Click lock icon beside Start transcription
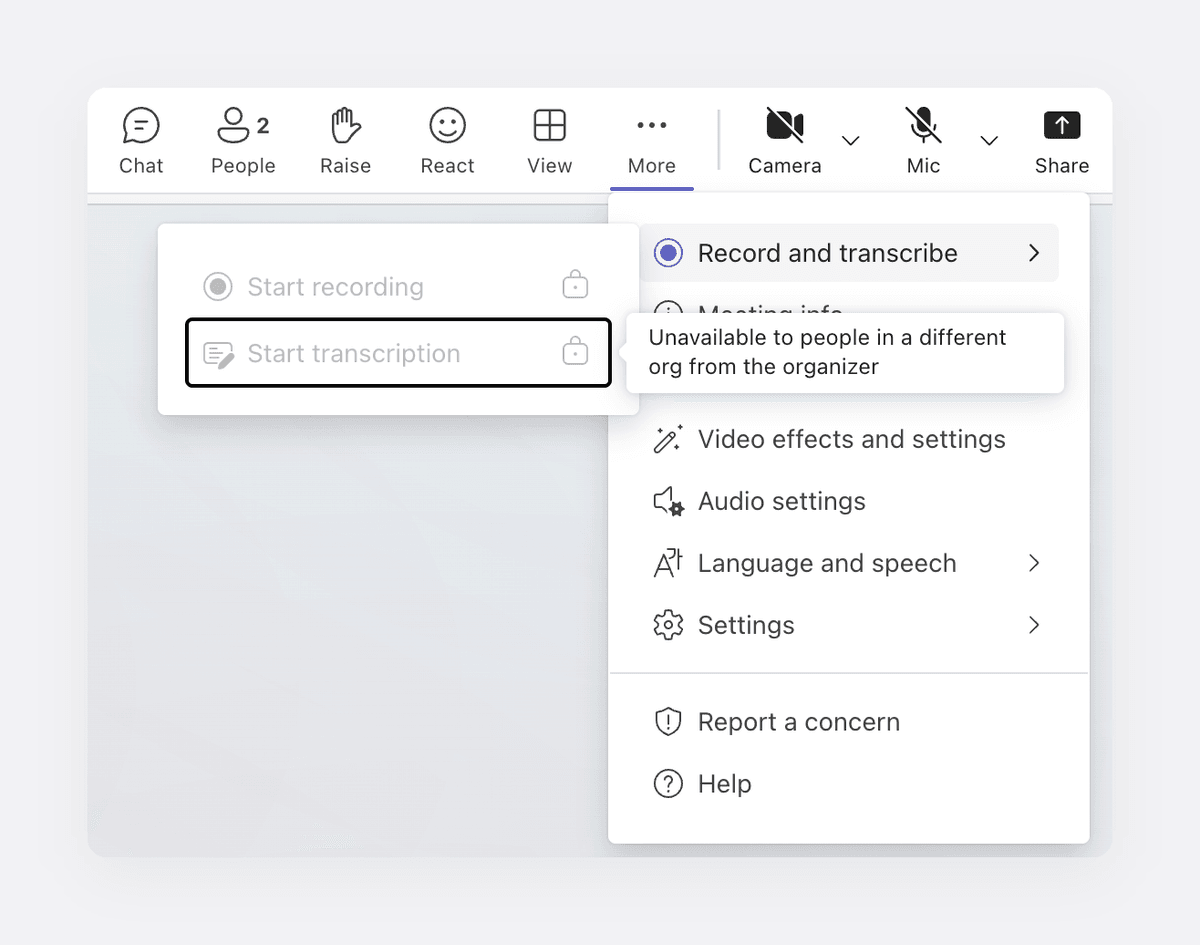1200x945 pixels. pyautogui.click(x=575, y=351)
